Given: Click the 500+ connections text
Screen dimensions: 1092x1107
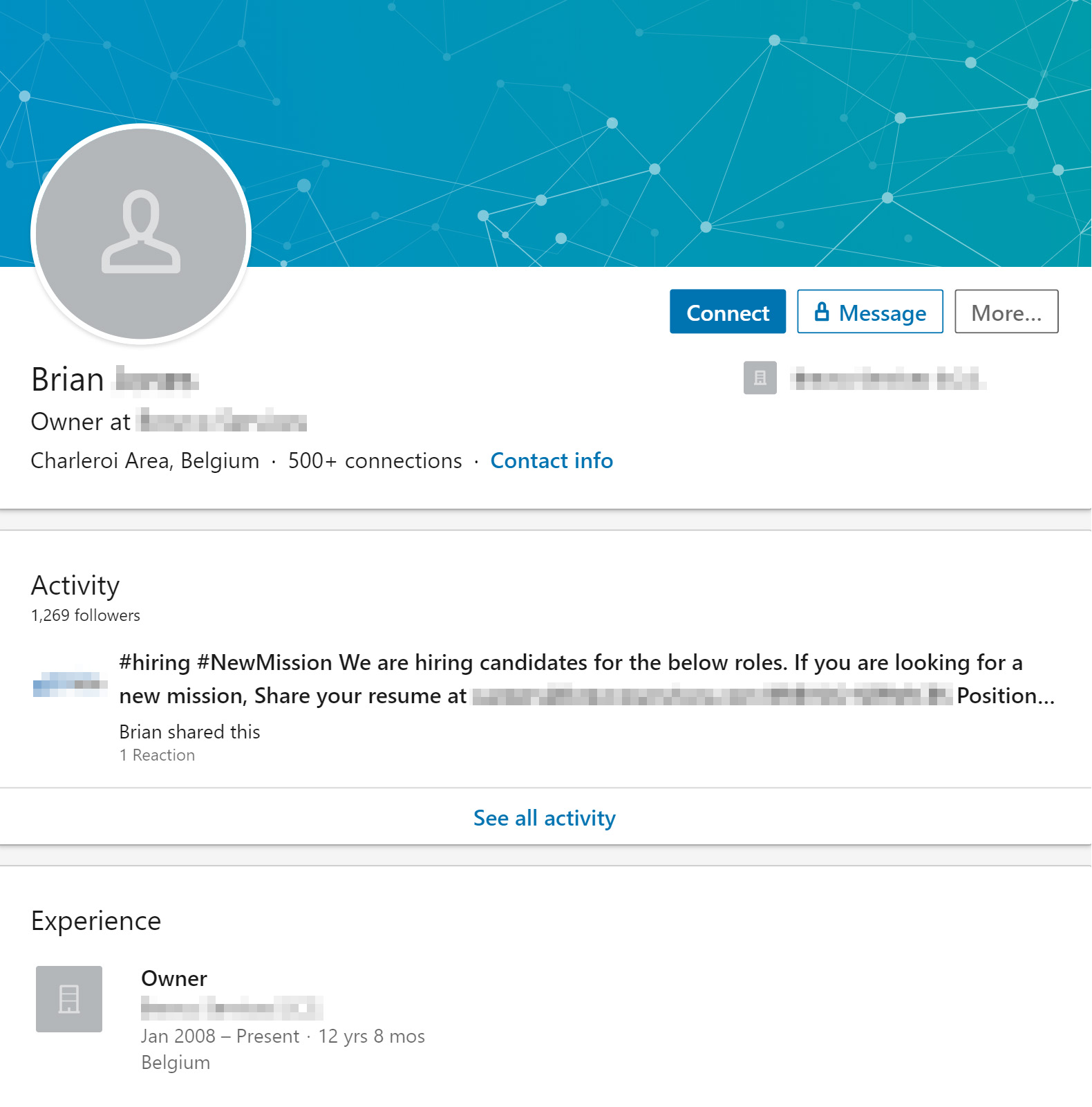Looking at the screenshot, I should [375, 461].
